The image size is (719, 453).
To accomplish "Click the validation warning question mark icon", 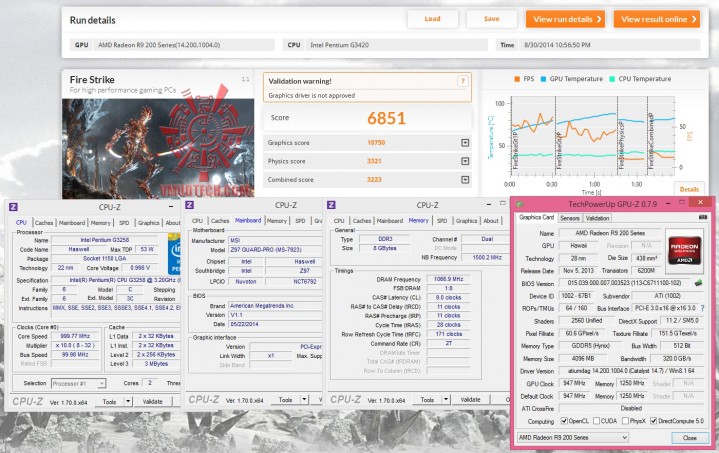I will click(463, 81).
